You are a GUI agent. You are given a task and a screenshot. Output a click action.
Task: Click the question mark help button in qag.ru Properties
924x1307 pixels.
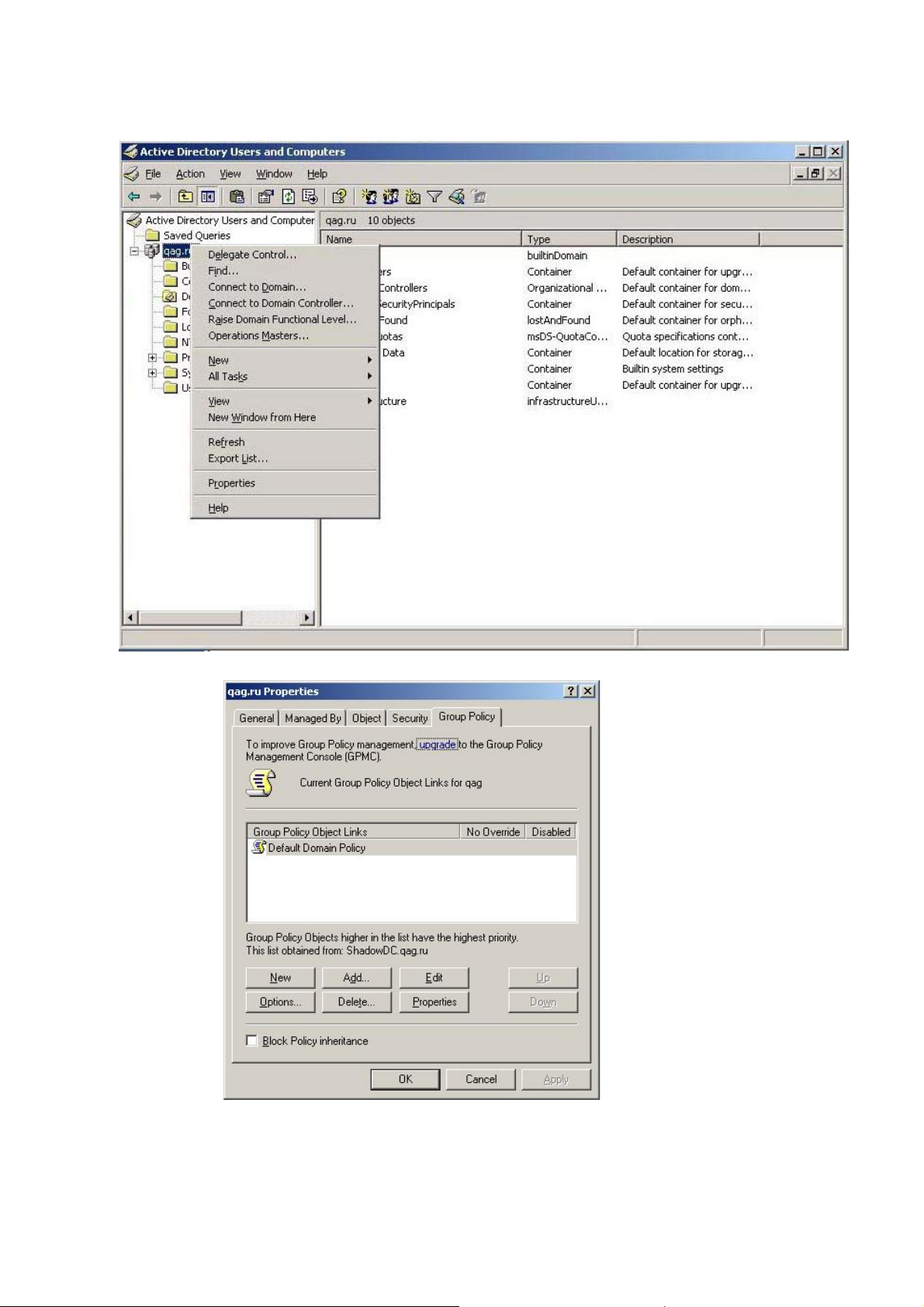pyautogui.click(x=571, y=691)
